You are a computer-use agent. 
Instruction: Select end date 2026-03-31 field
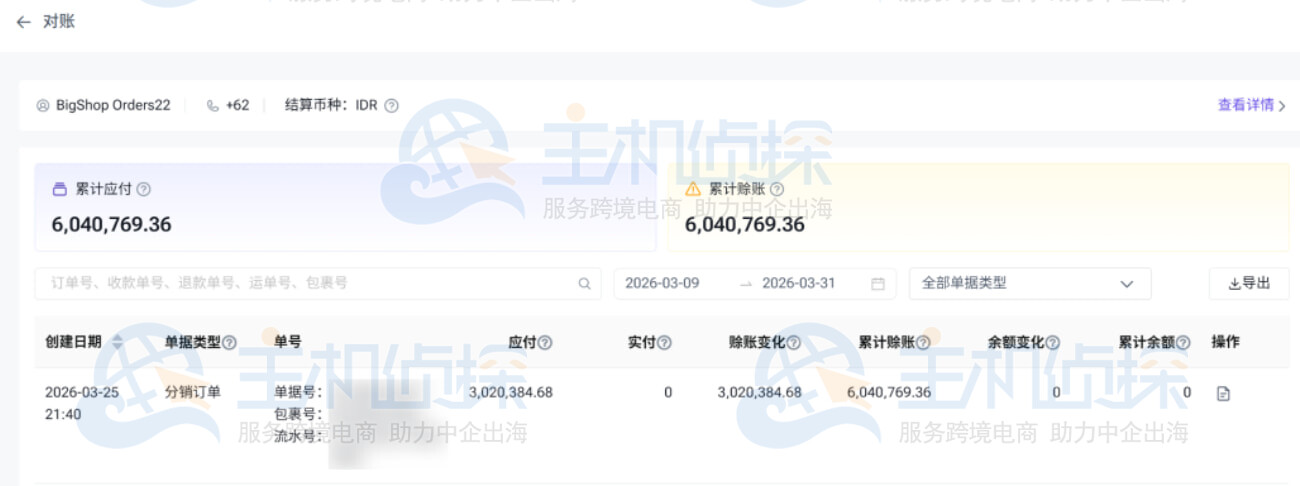click(x=798, y=284)
